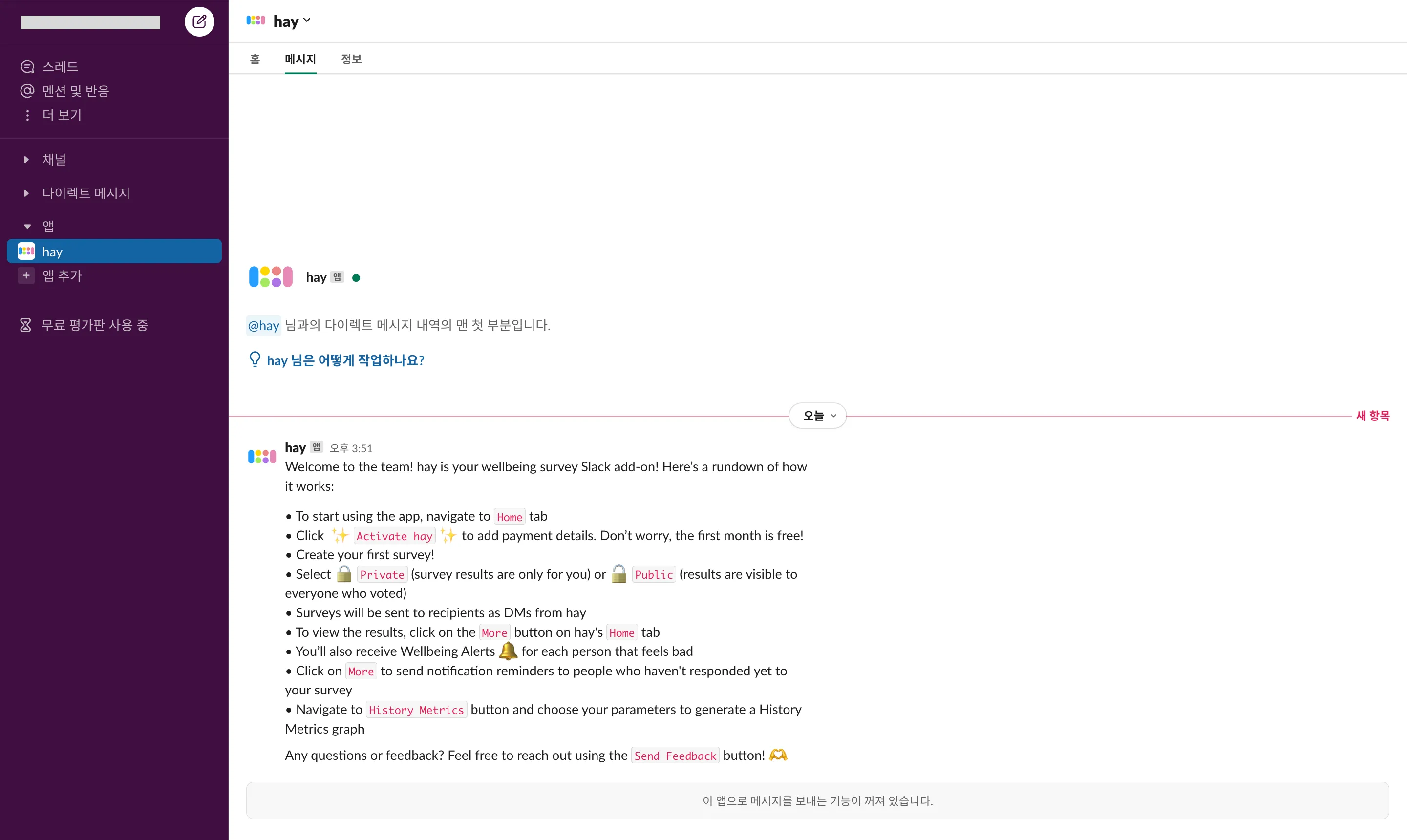Click the @hay mention link
Viewport: 1407px width, 840px height.
click(263, 325)
